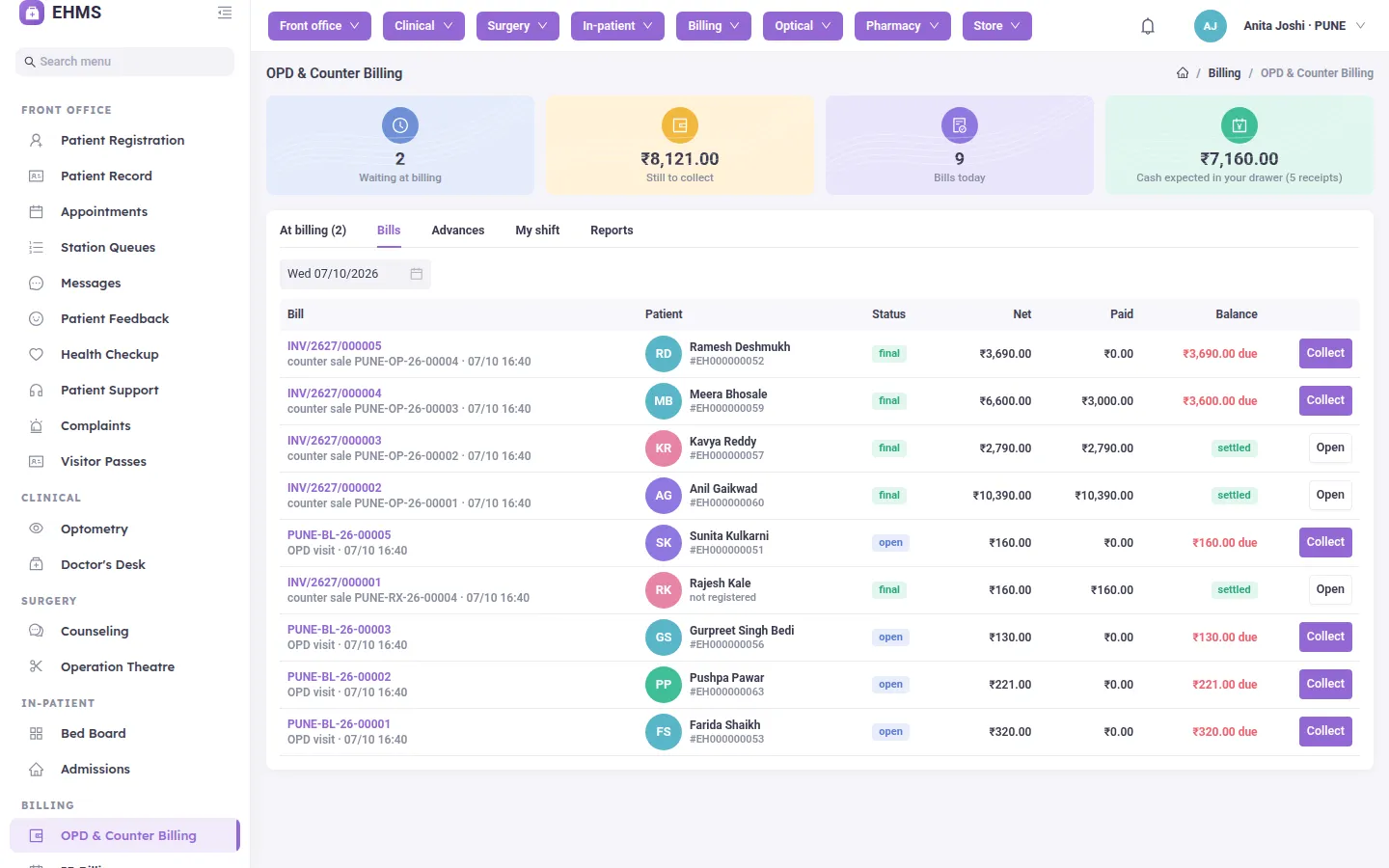Click the Messages chat icon

37,284
